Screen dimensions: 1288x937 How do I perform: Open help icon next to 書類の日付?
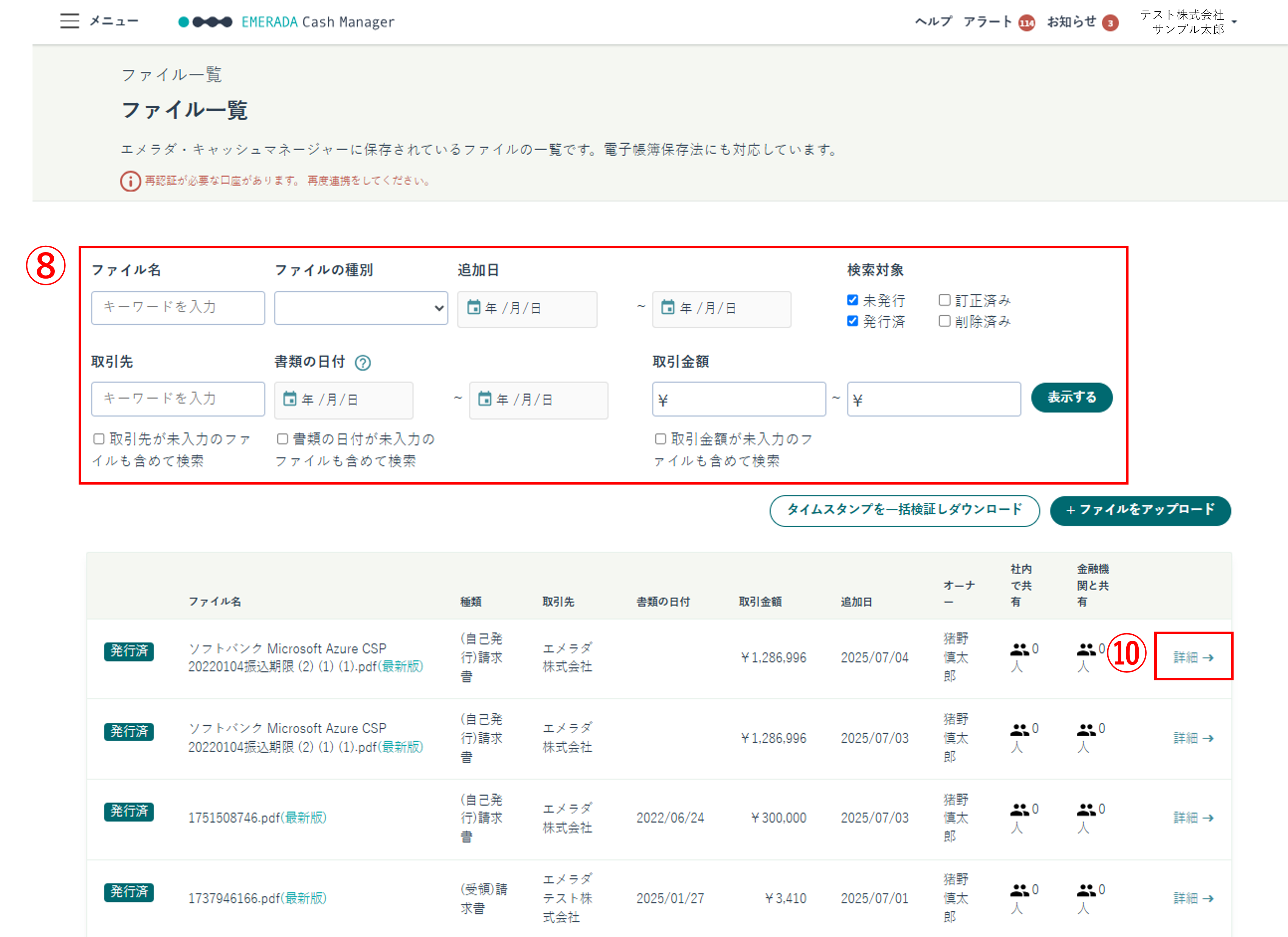363,362
